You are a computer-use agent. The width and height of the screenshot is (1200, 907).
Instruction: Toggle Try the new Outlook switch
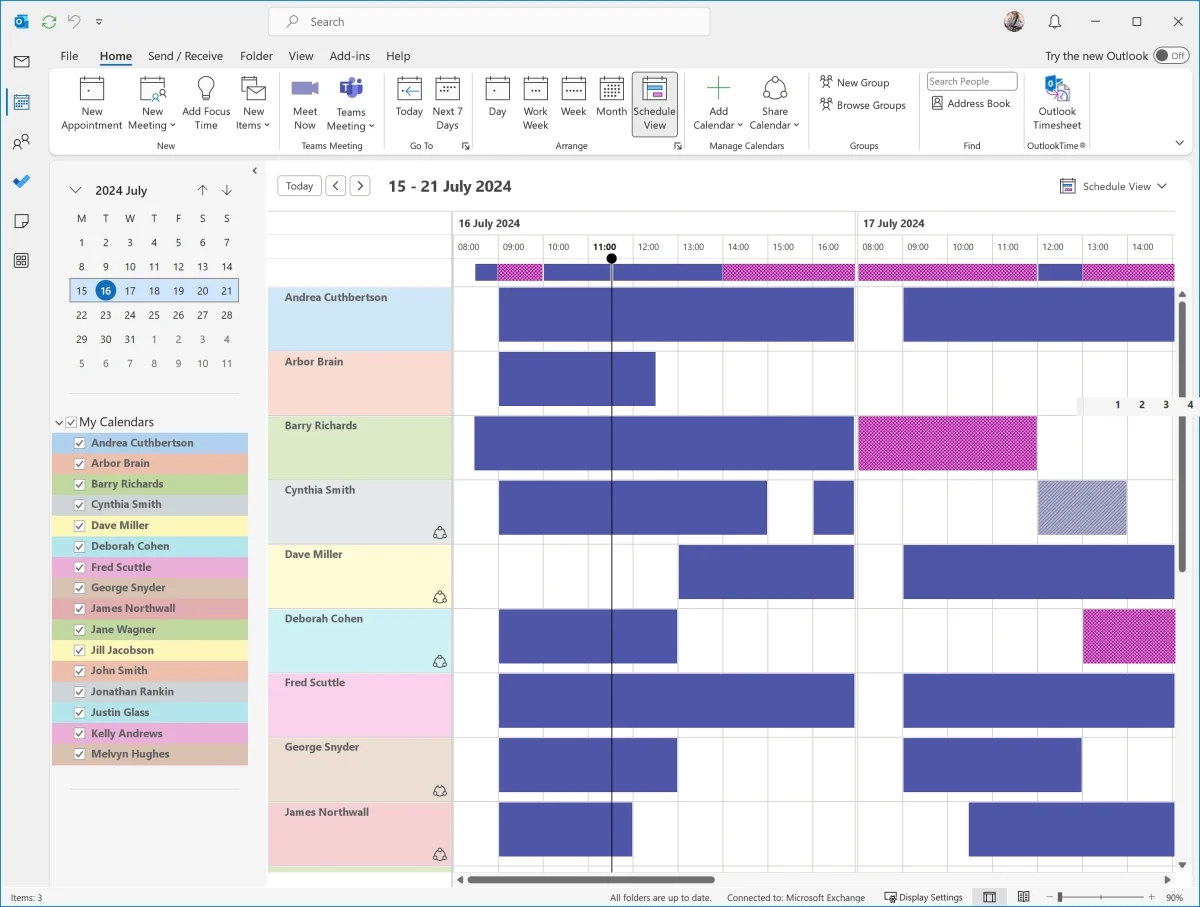point(1171,56)
